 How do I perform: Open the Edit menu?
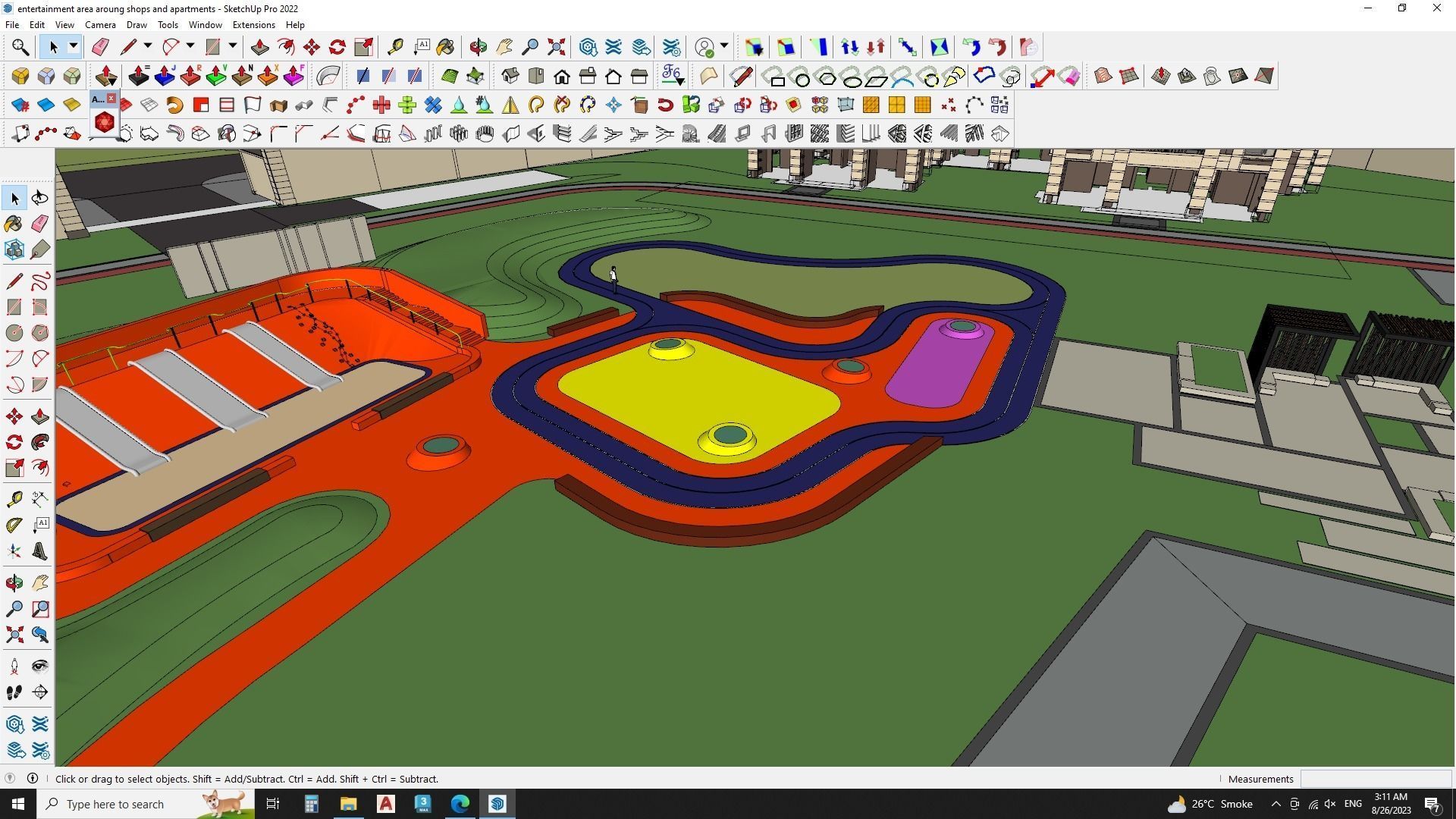(36, 25)
